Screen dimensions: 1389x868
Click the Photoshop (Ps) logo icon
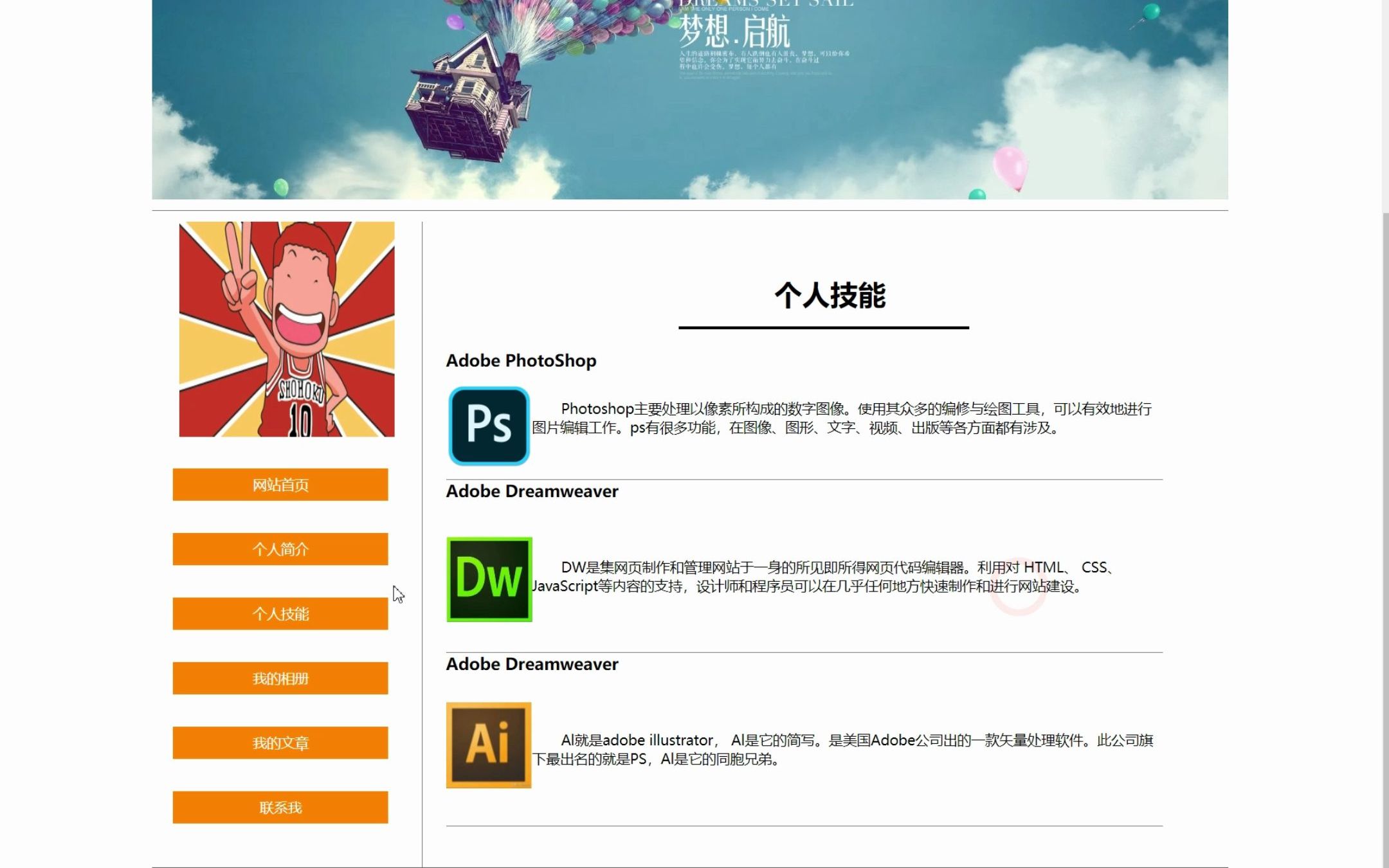click(487, 421)
